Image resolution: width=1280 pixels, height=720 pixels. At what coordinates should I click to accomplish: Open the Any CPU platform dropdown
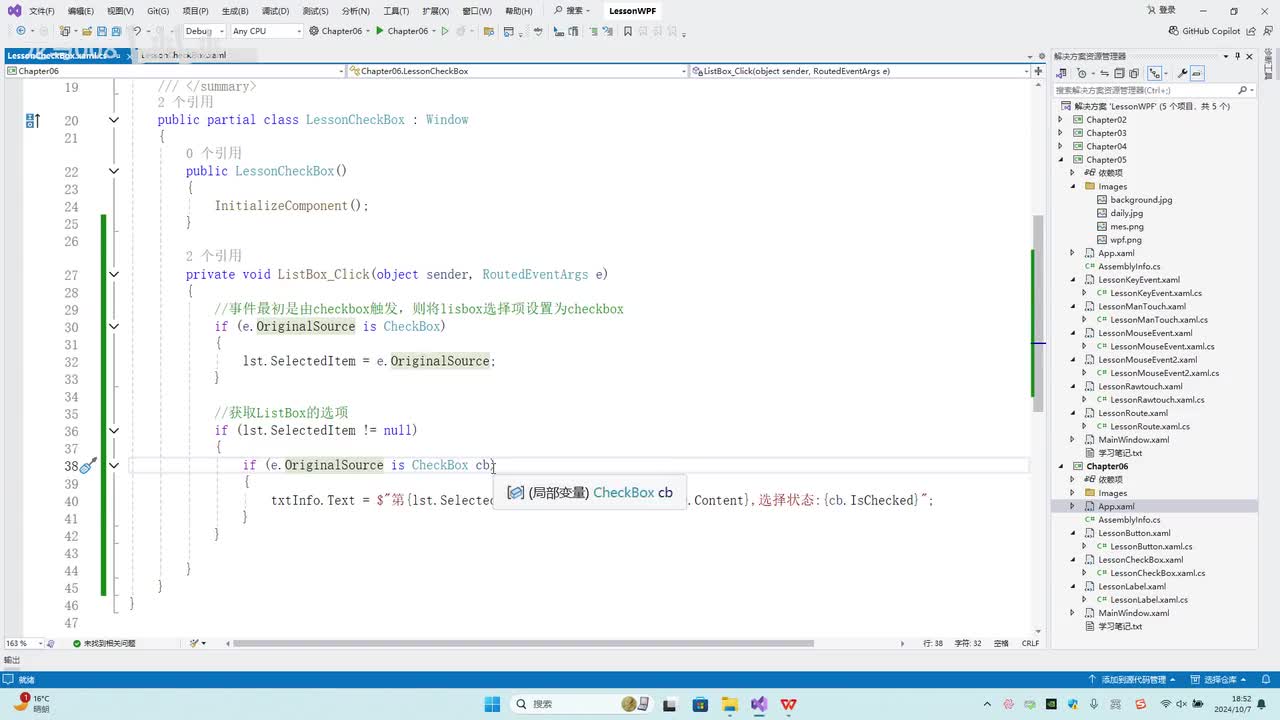266,31
